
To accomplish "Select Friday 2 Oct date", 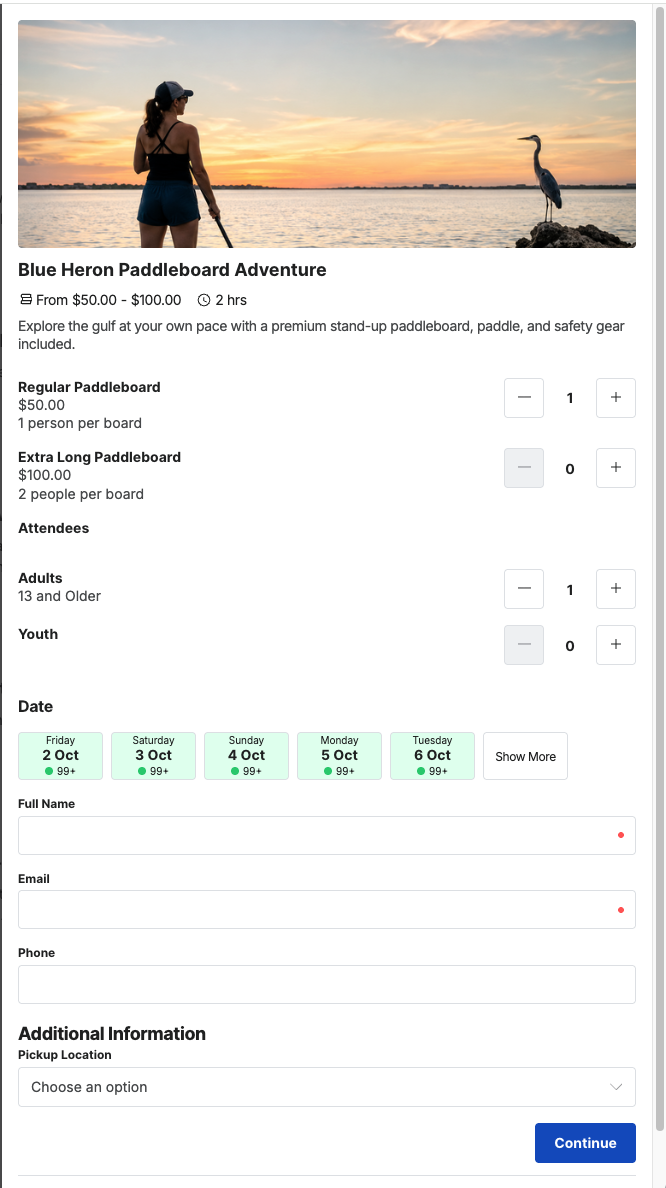I will coord(61,756).
